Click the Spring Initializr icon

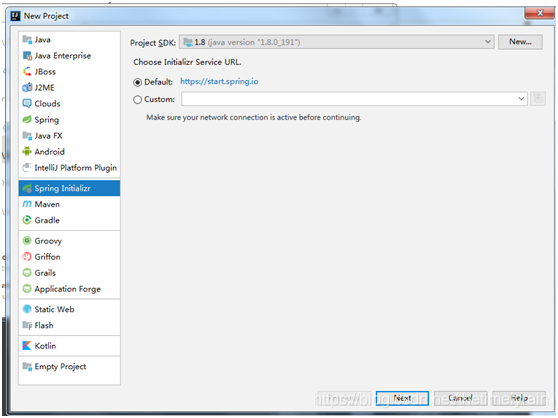point(27,188)
